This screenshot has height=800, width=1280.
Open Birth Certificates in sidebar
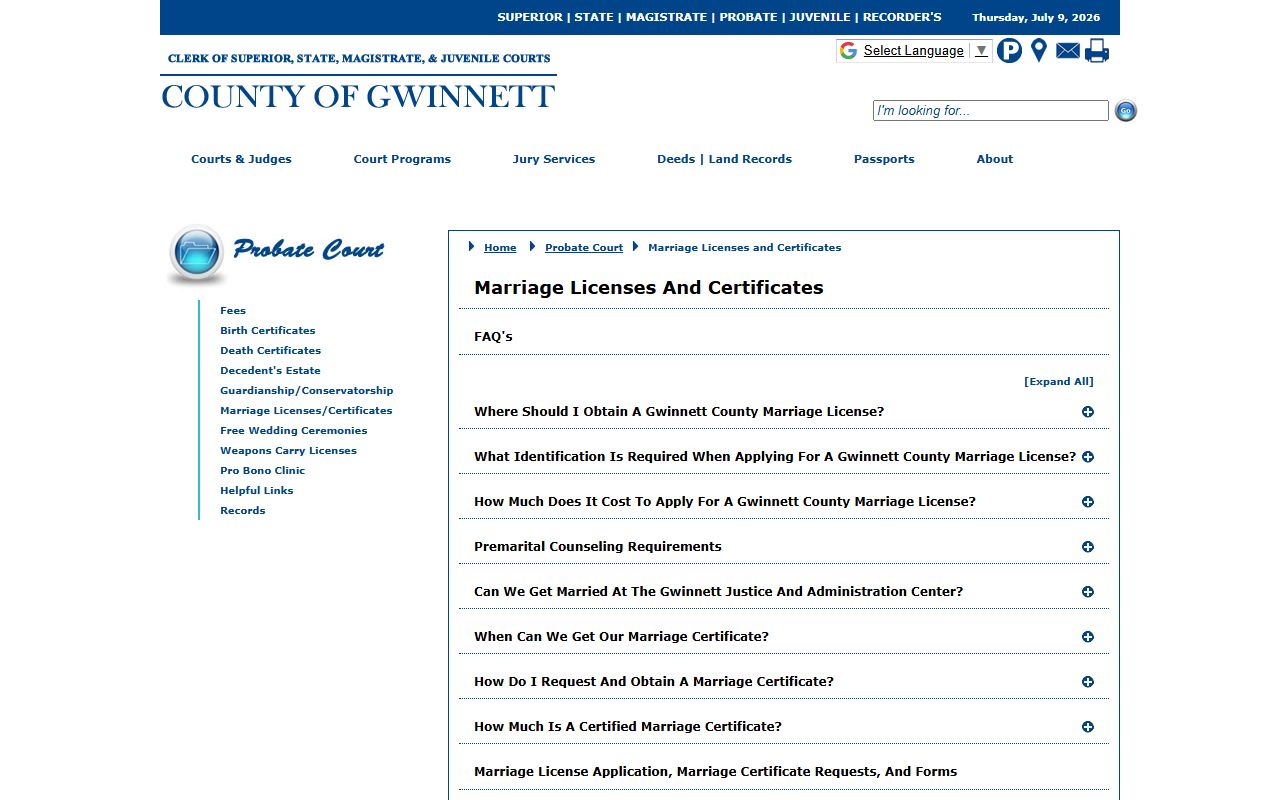coord(268,330)
